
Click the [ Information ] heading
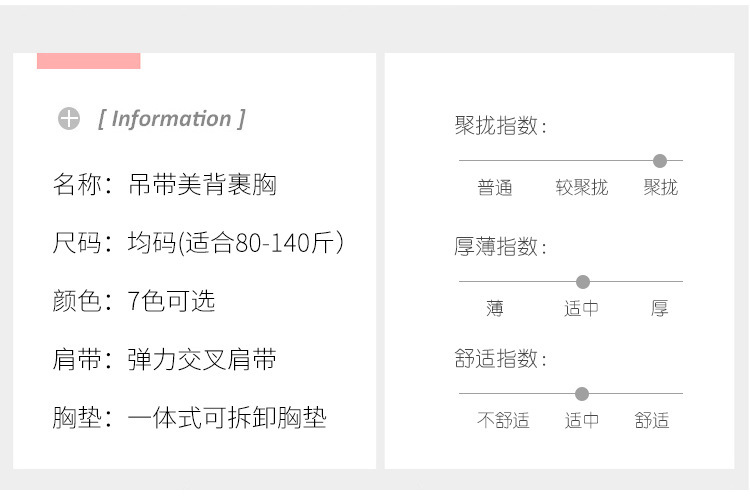(171, 119)
